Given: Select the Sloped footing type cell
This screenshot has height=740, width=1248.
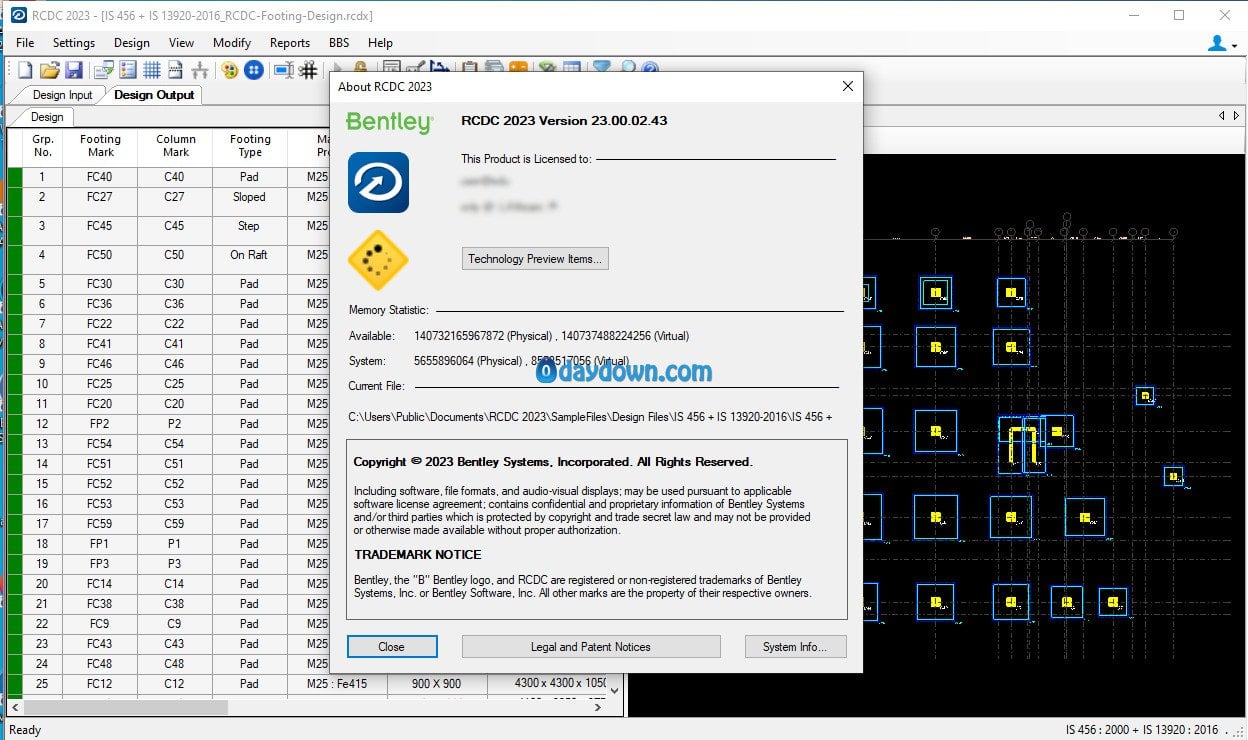Looking at the screenshot, I should click(249, 197).
